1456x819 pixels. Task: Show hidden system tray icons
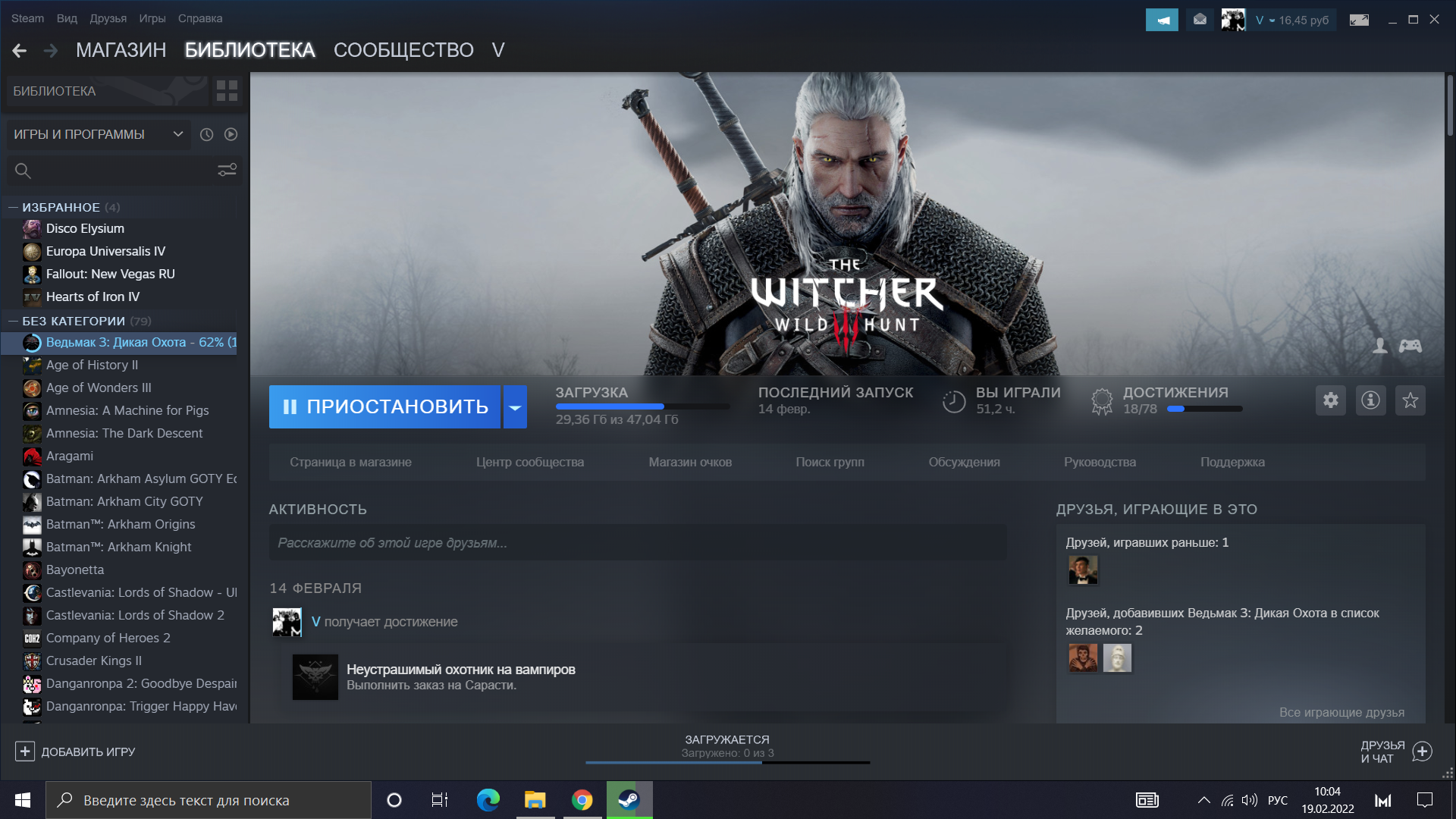pos(1203,800)
